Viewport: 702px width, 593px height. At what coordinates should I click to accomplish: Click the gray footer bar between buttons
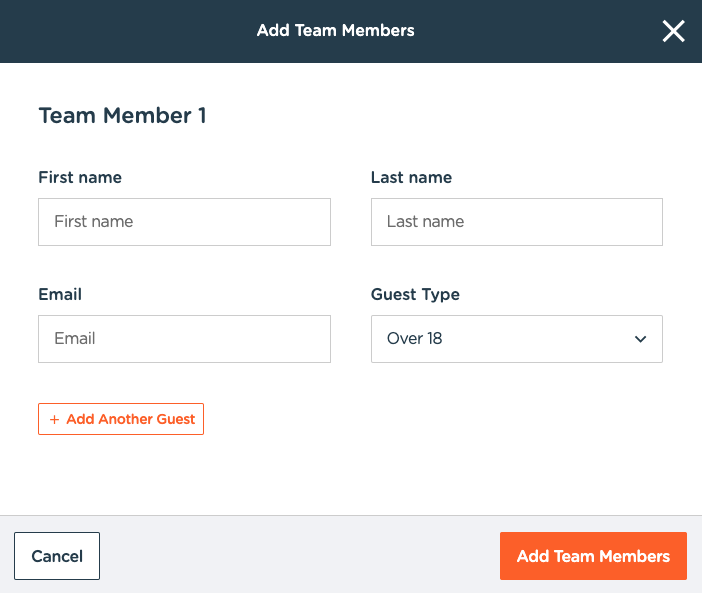point(300,556)
